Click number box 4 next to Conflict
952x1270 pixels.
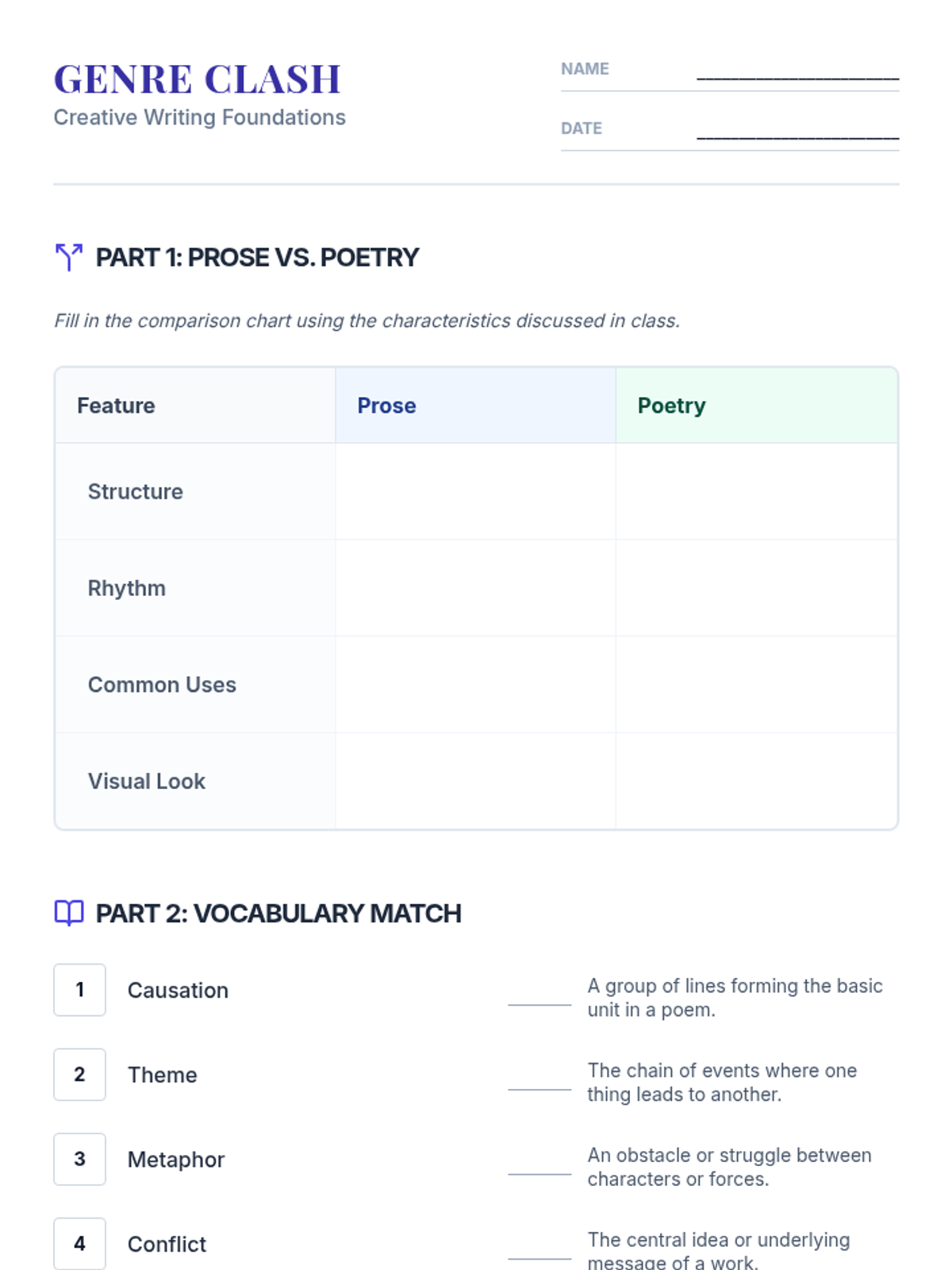coord(79,1244)
